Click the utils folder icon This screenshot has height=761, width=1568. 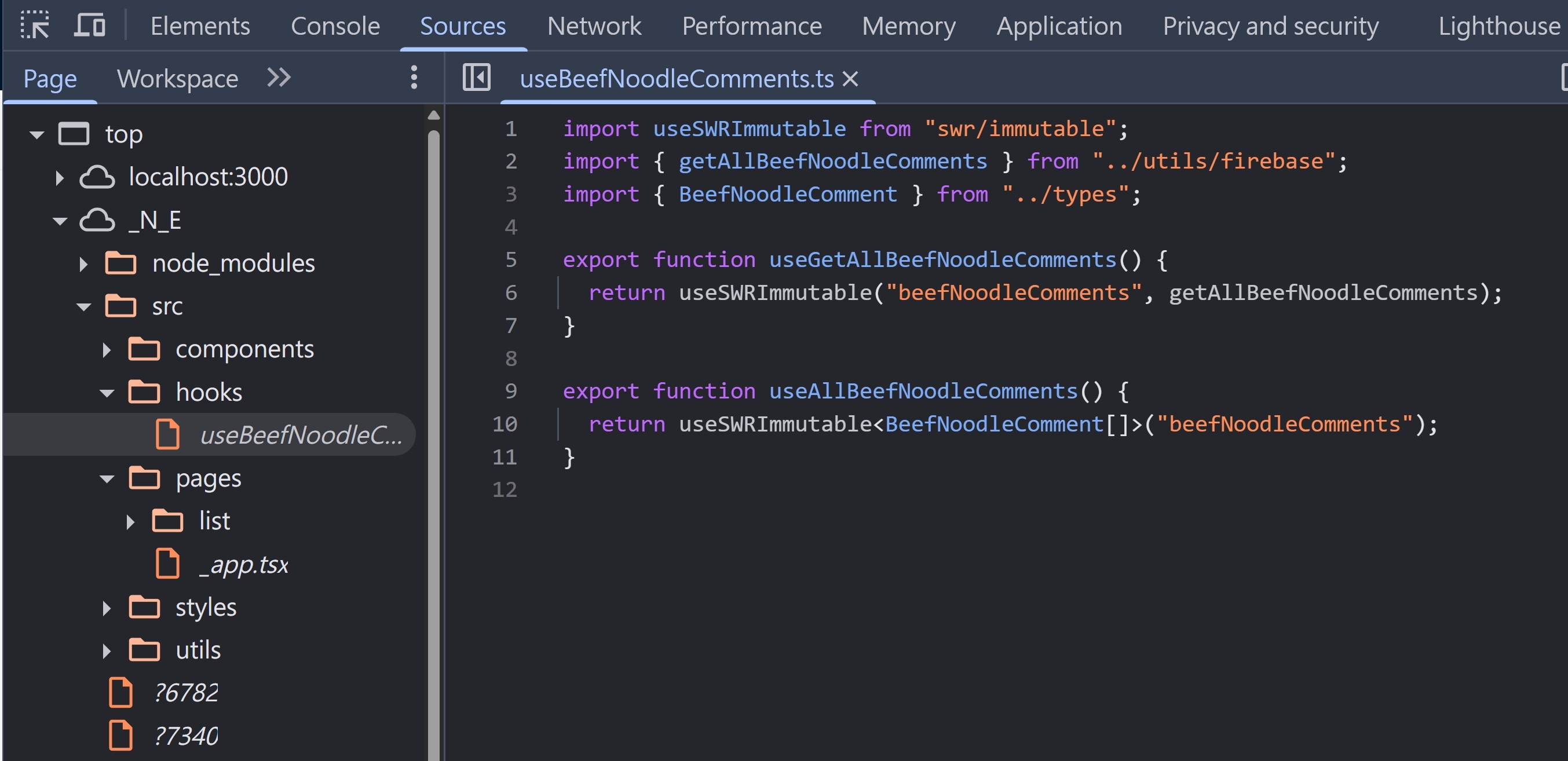point(144,650)
